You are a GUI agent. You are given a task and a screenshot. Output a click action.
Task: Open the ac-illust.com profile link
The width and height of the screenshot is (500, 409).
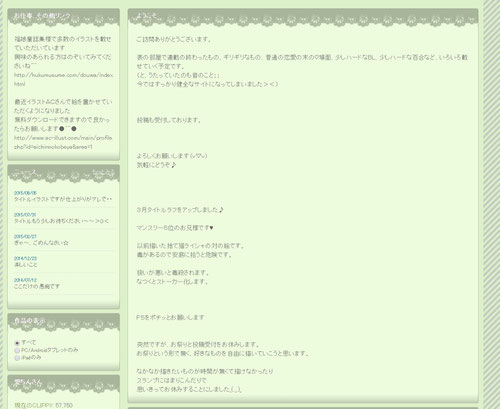coord(63,142)
